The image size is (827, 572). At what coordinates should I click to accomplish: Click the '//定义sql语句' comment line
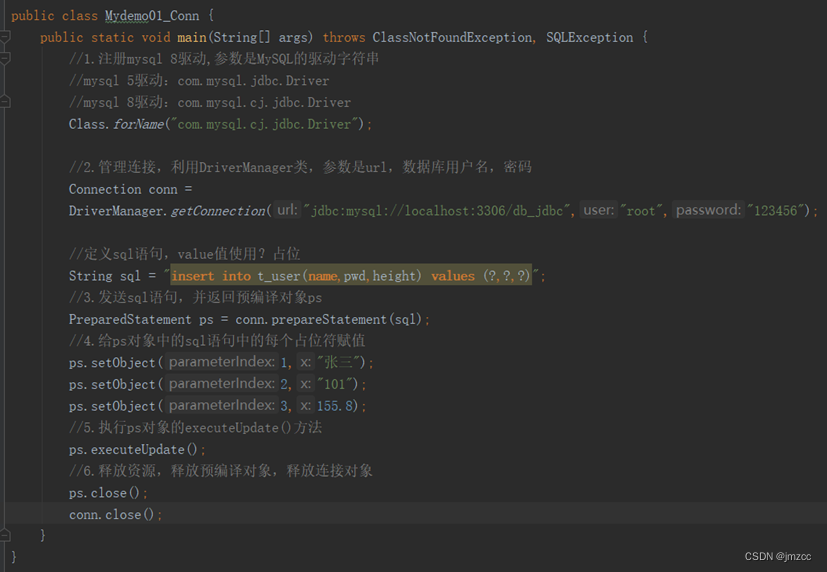click(x=185, y=254)
